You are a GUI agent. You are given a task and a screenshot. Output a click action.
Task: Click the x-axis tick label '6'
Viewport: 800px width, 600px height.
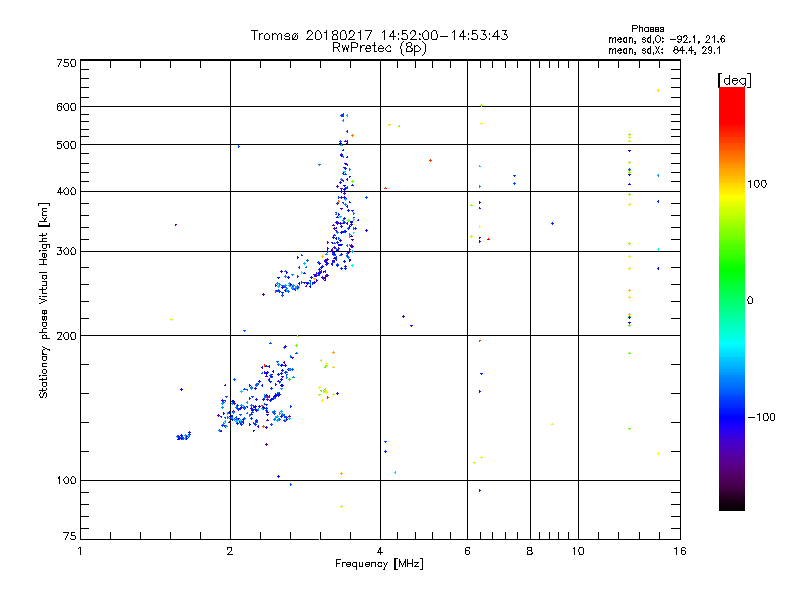click(x=467, y=551)
